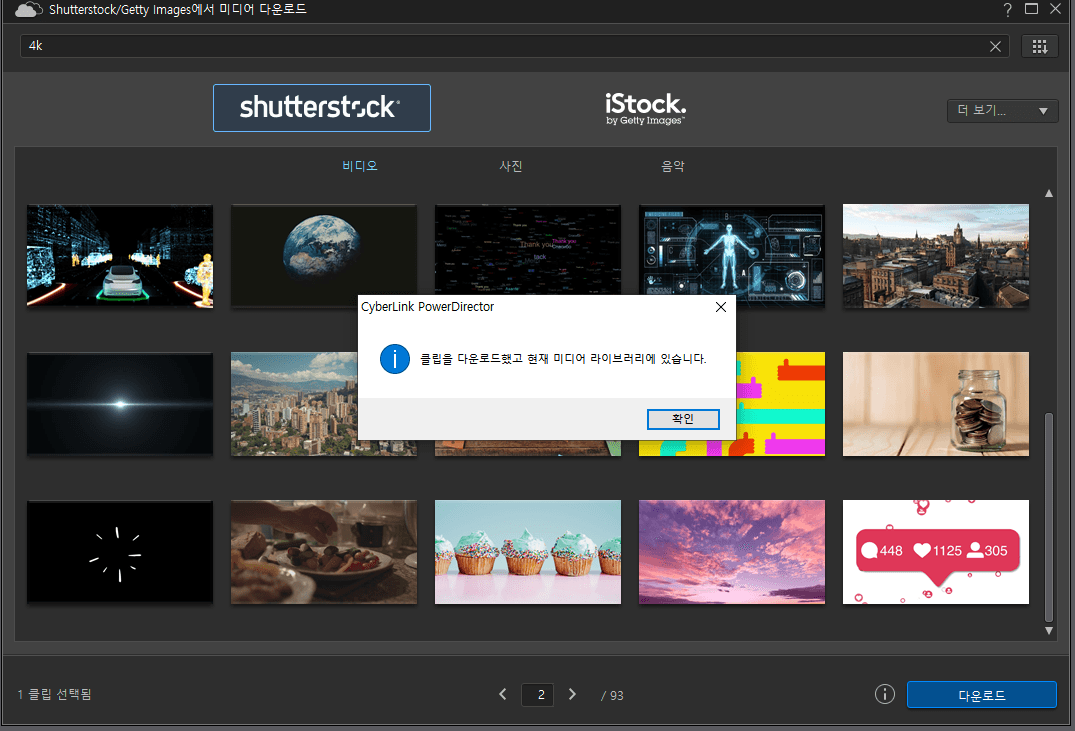Switch to the 음악 tab
Screen dimensions: 1075x731
[x=673, y=166]
